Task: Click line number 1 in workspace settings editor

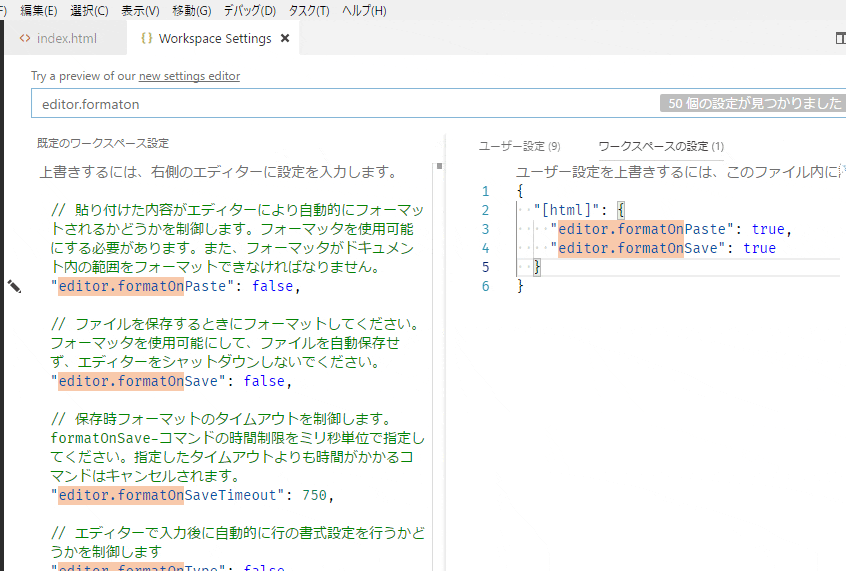Action: point(486,191)
